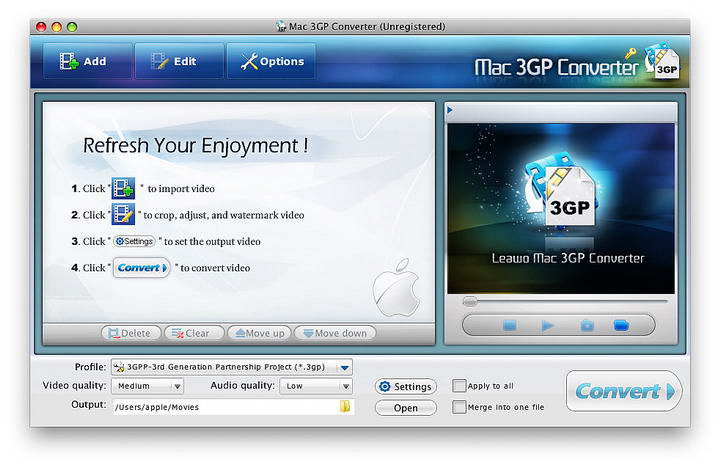Image resolution: width=720 pixels, height=468 pixels.
Task: Delete the selected file from list
Action: pyautogui.click(x=131, y=333)
